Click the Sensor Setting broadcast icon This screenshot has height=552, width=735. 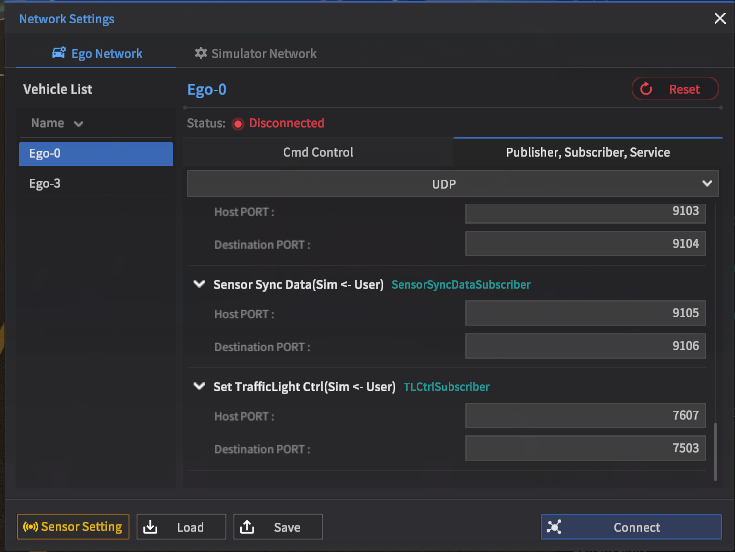click(30, 527)
